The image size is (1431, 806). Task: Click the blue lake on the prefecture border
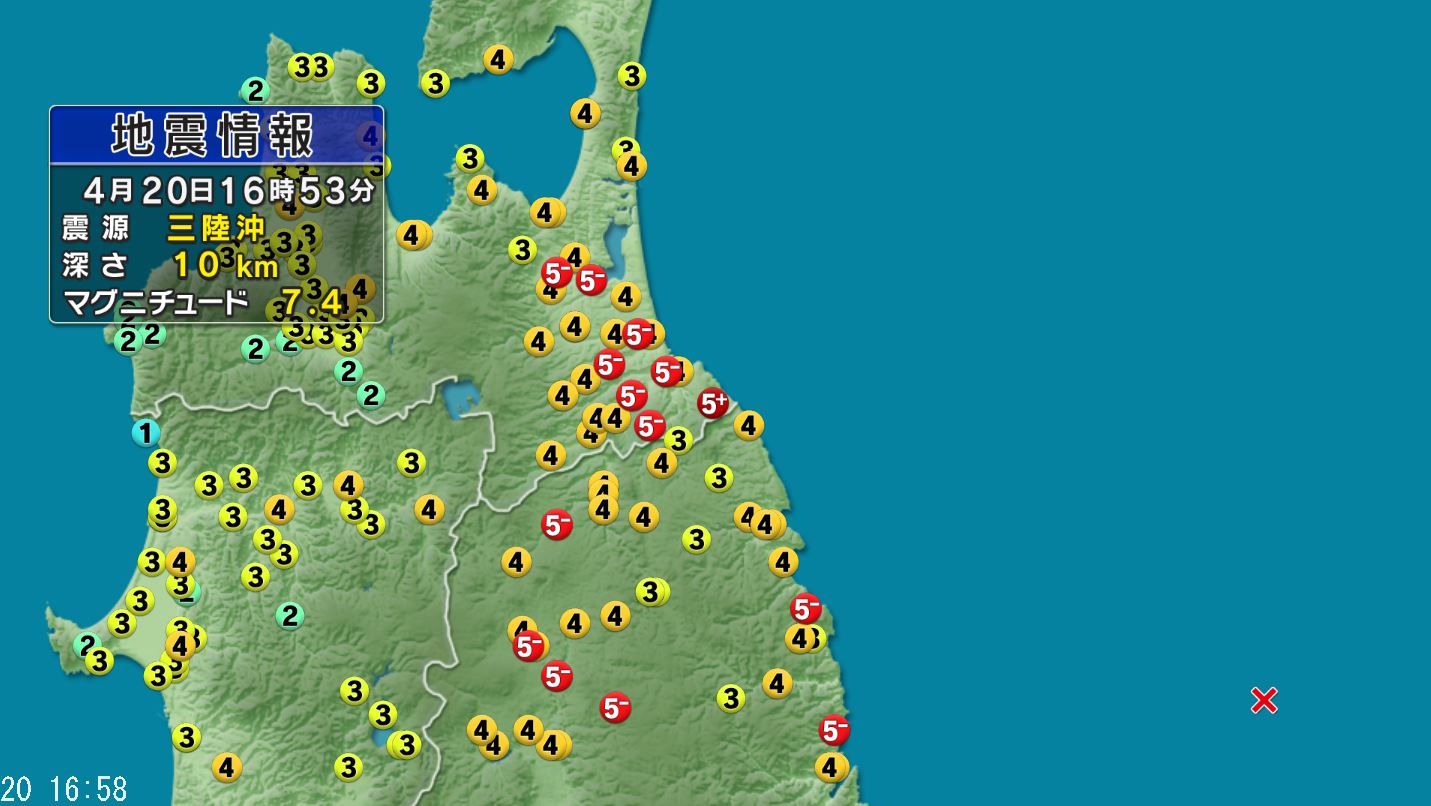pos(457,399)
